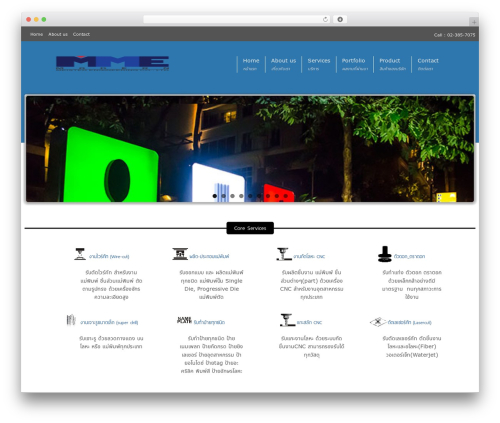Click the mold press icon beside ผลิต-ประกอบแม่พิมพ์
Screen dimensions: 500x423
[180, 254]
